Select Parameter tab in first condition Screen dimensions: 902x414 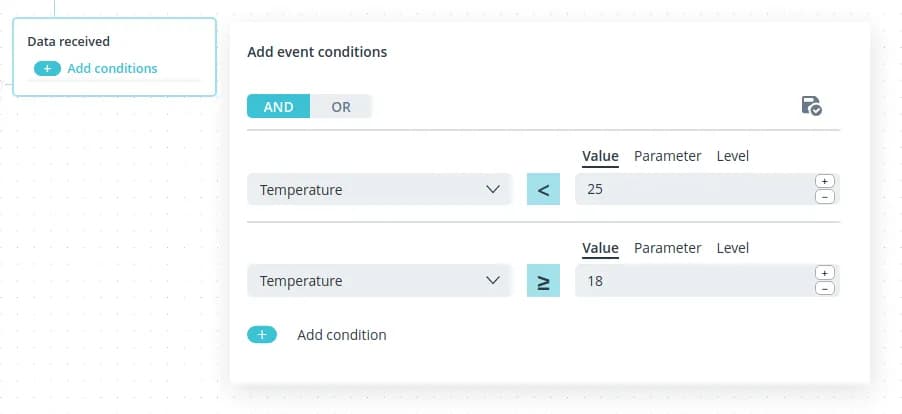coord(667,156)
